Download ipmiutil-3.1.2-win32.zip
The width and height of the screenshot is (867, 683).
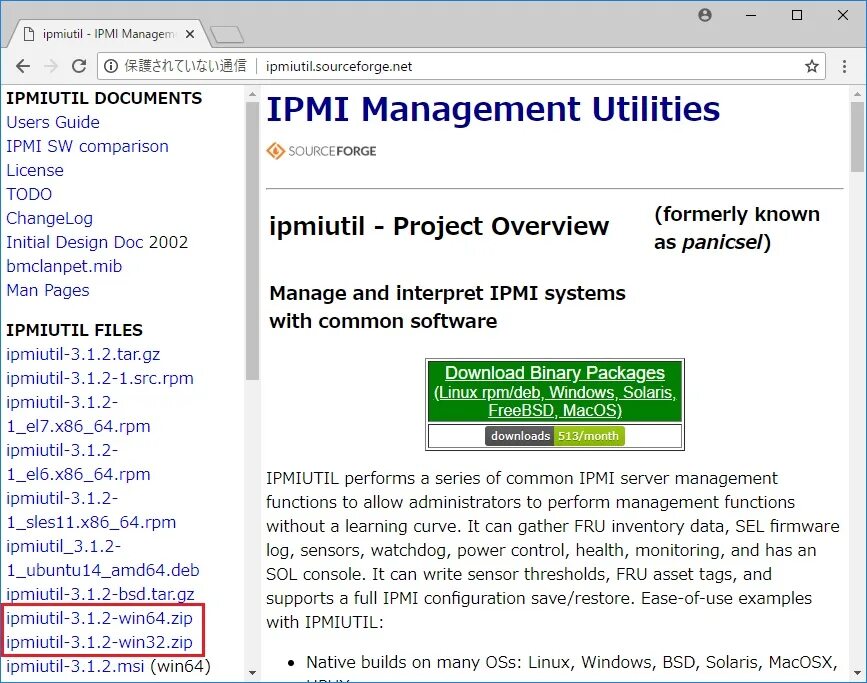click(x=100, y=642)
